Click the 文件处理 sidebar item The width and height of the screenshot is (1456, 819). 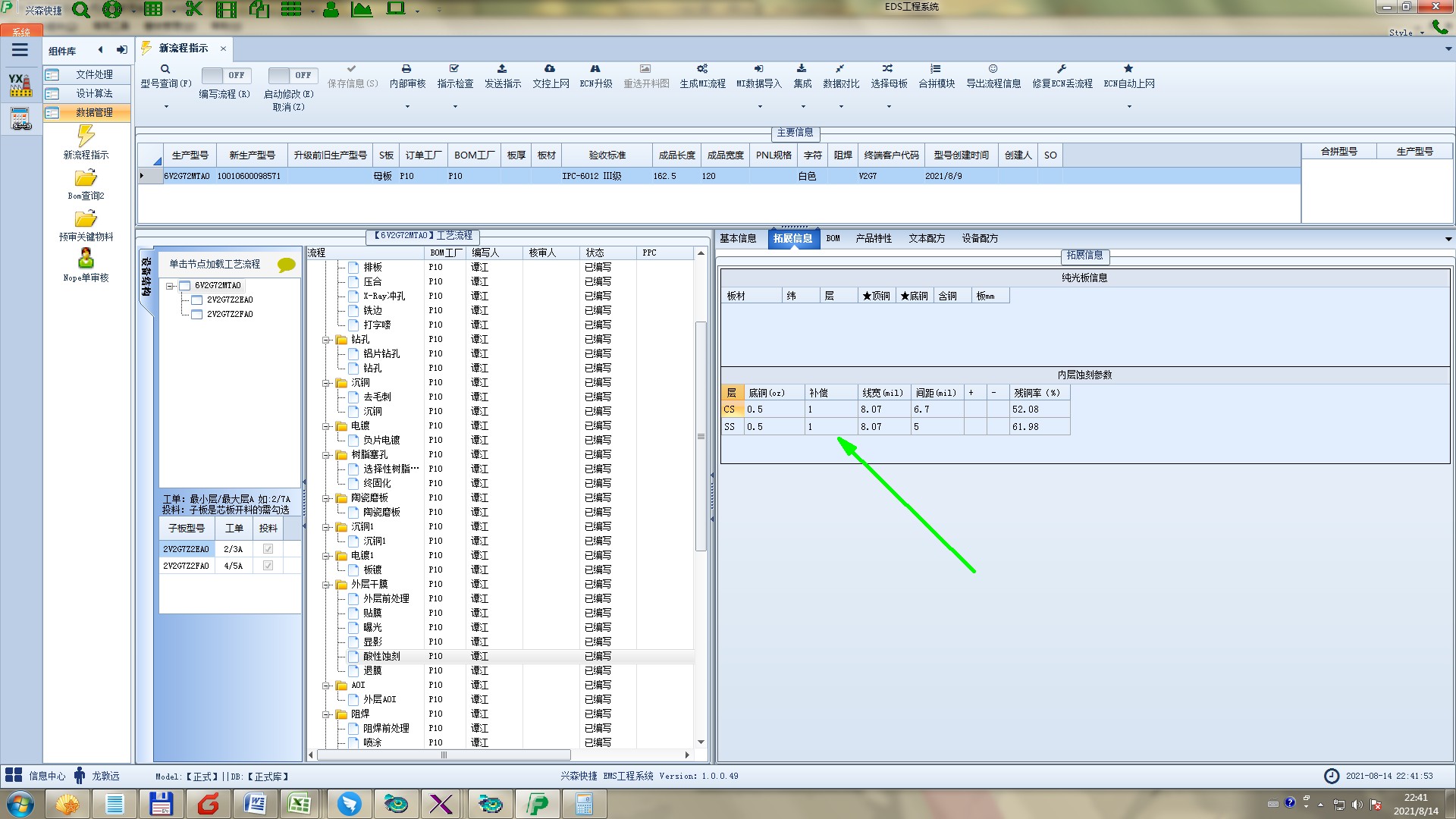click(x=94, y=74)
